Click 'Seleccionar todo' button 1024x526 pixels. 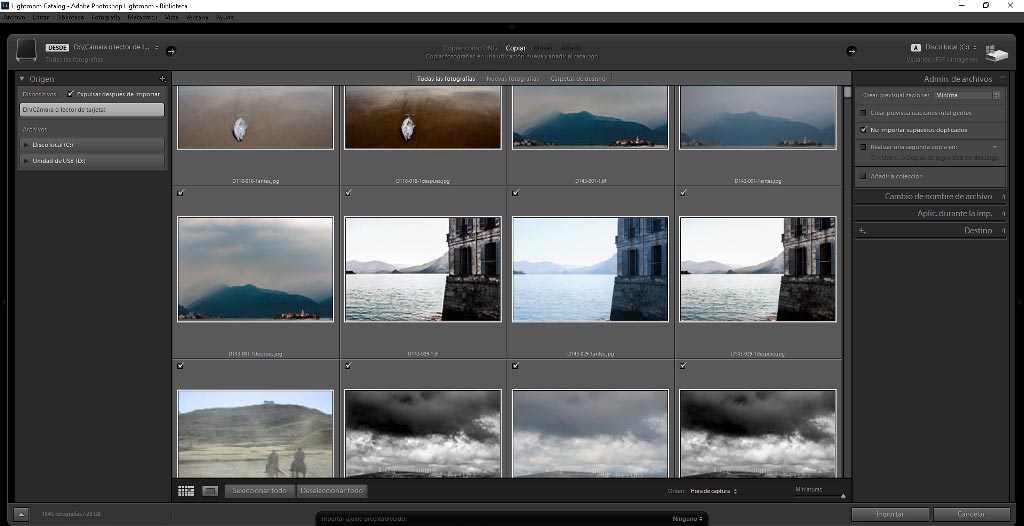[x=259, y=491]
